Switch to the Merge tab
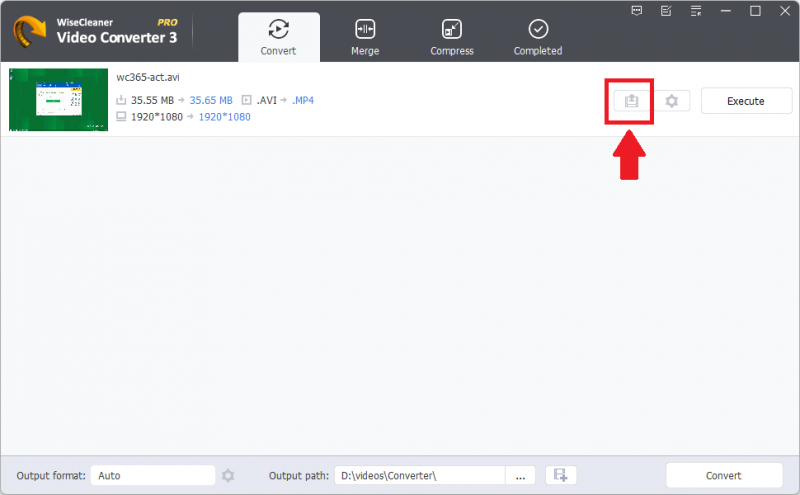This screenshot has width=800, height=495. tap(365, 37)
